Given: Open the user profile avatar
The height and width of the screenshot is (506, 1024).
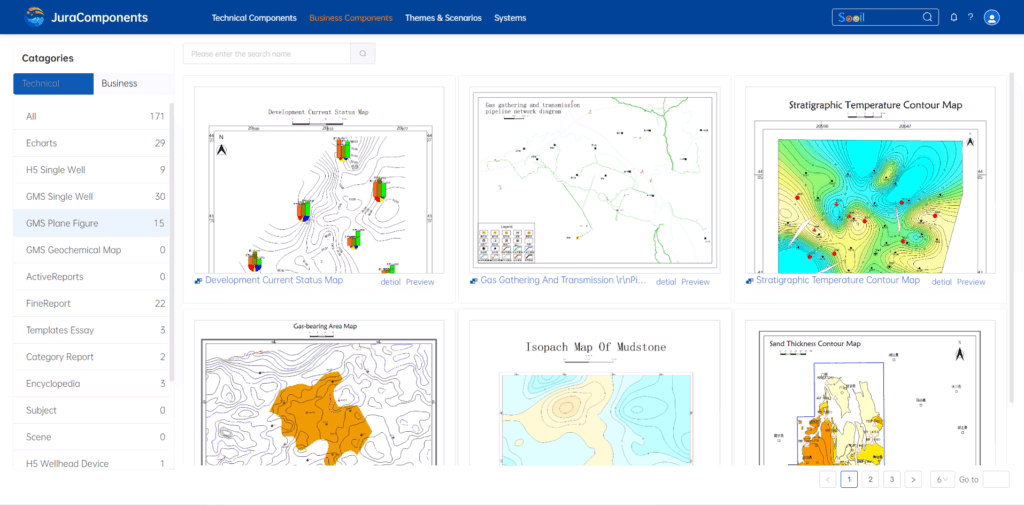Looking at the screenshot, I should point(991,17).
